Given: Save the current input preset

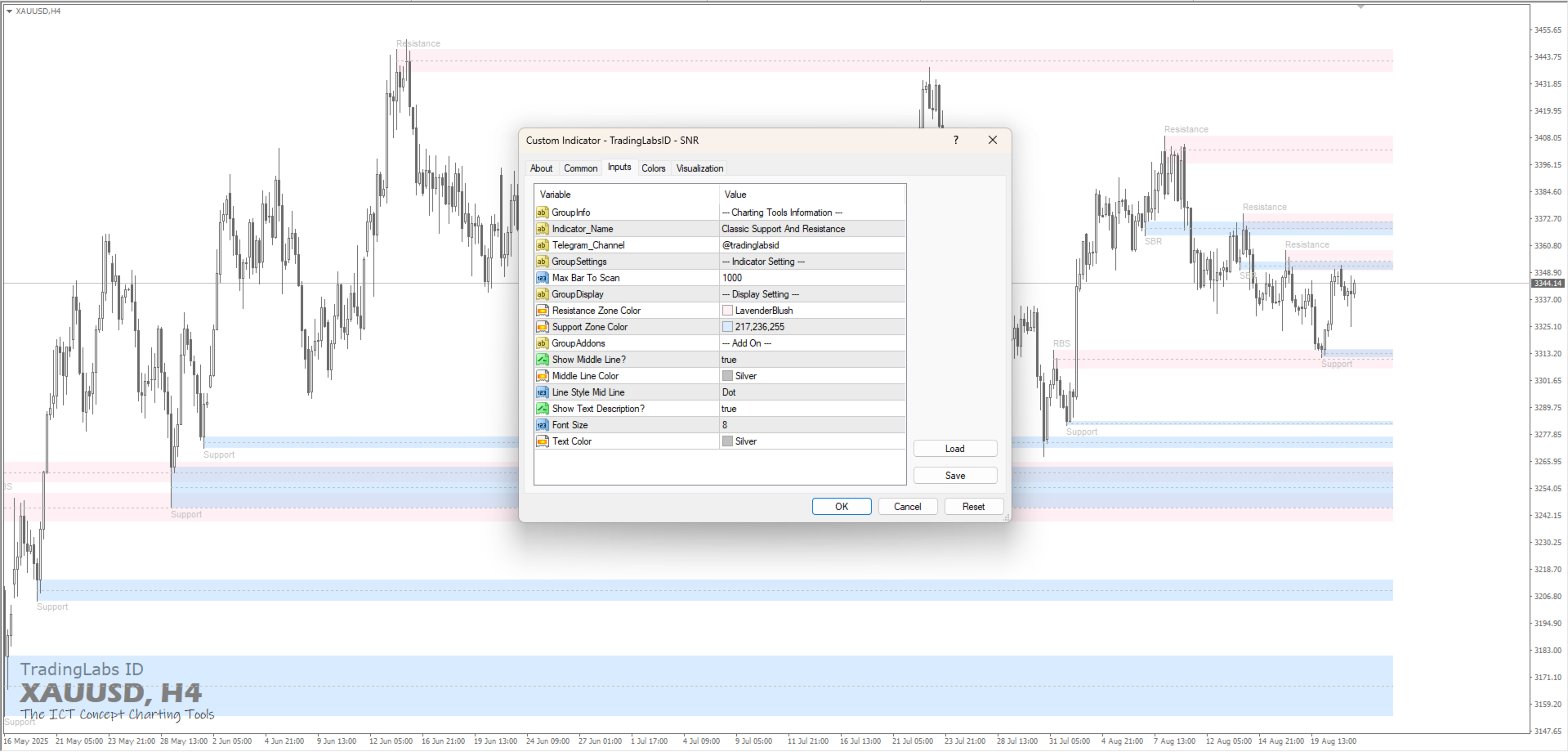Looking at the screenshot, I should (x=954, y=476).
